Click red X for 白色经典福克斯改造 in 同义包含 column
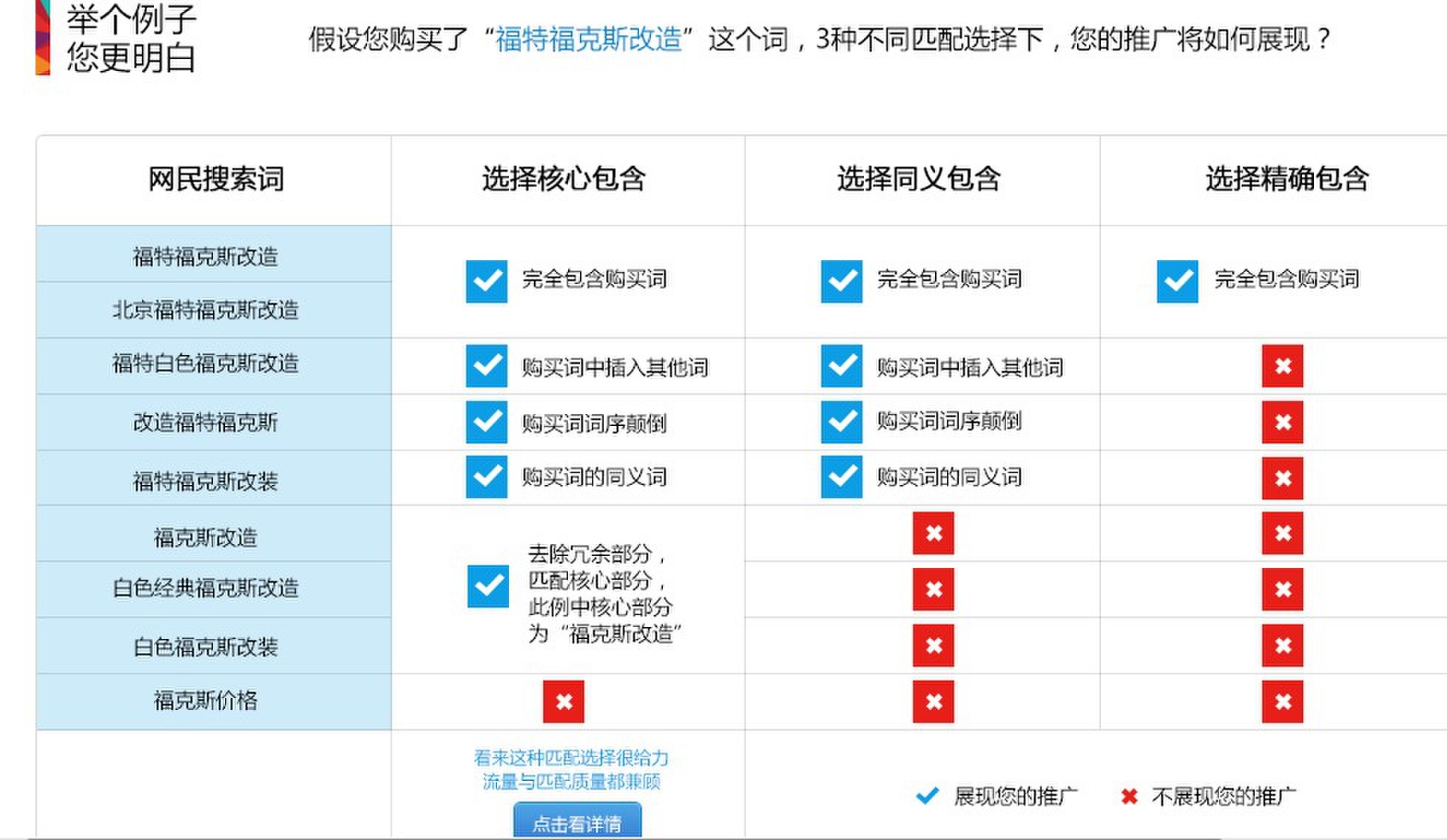The image size is (1447, 840). (x=934, y=589)
